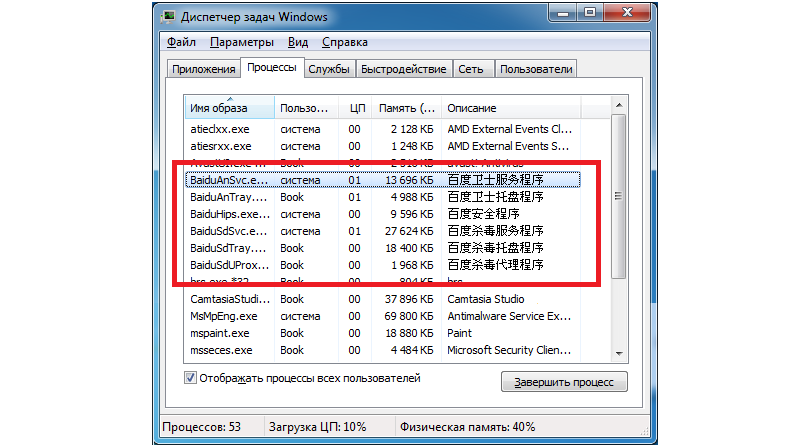Viewport: 800px width, 447px height.
Task: Select the msseces.exe process
Action: [x=383, y=350]
